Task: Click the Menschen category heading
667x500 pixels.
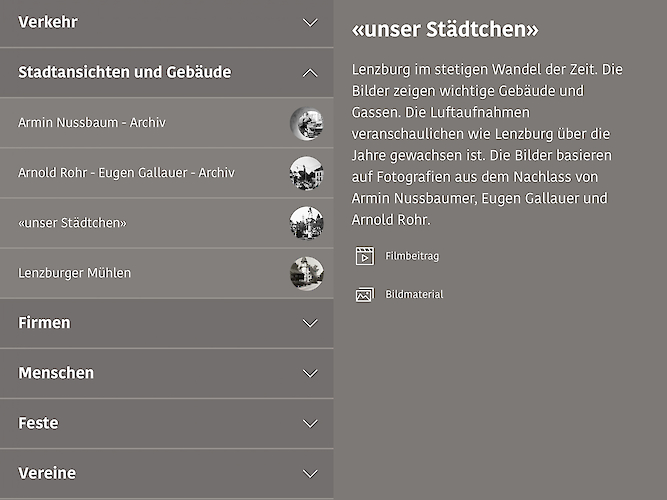Action: click(x=56, y=373)
